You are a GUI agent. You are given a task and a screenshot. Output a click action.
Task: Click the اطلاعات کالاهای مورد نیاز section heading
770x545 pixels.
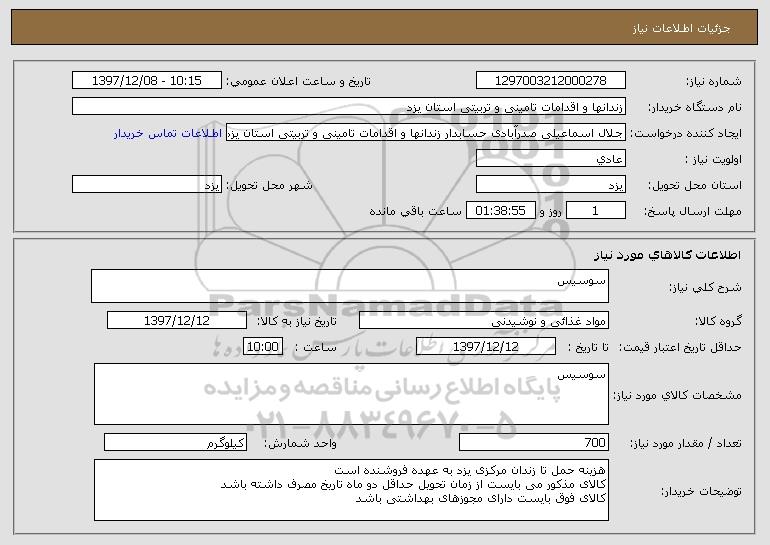667,255
